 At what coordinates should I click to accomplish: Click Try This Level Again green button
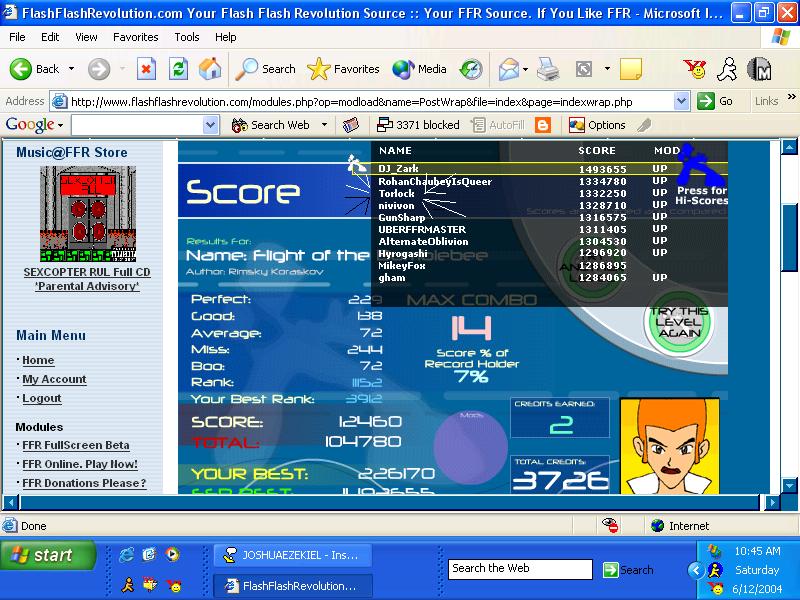(x=679, y=322)
